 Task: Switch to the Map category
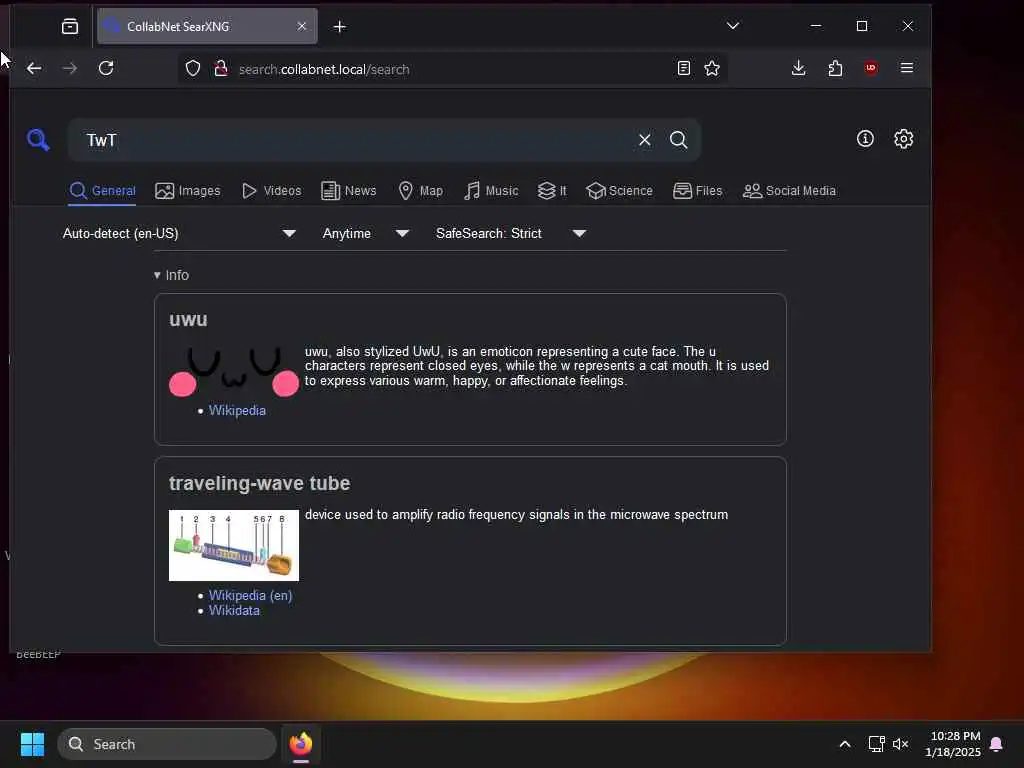[421, 191]
